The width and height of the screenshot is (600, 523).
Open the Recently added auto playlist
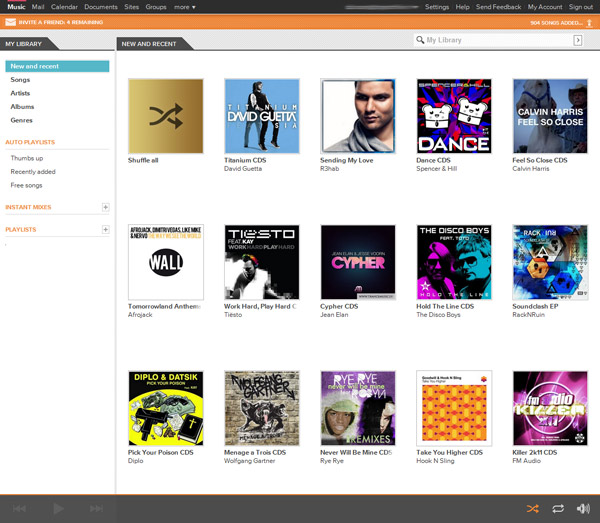coord(33,172)
